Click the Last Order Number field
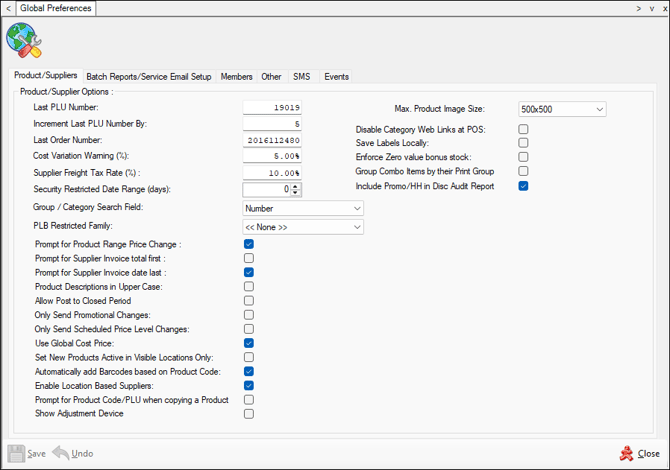Viewport: 670px width, 470px height. pos(272,140)
